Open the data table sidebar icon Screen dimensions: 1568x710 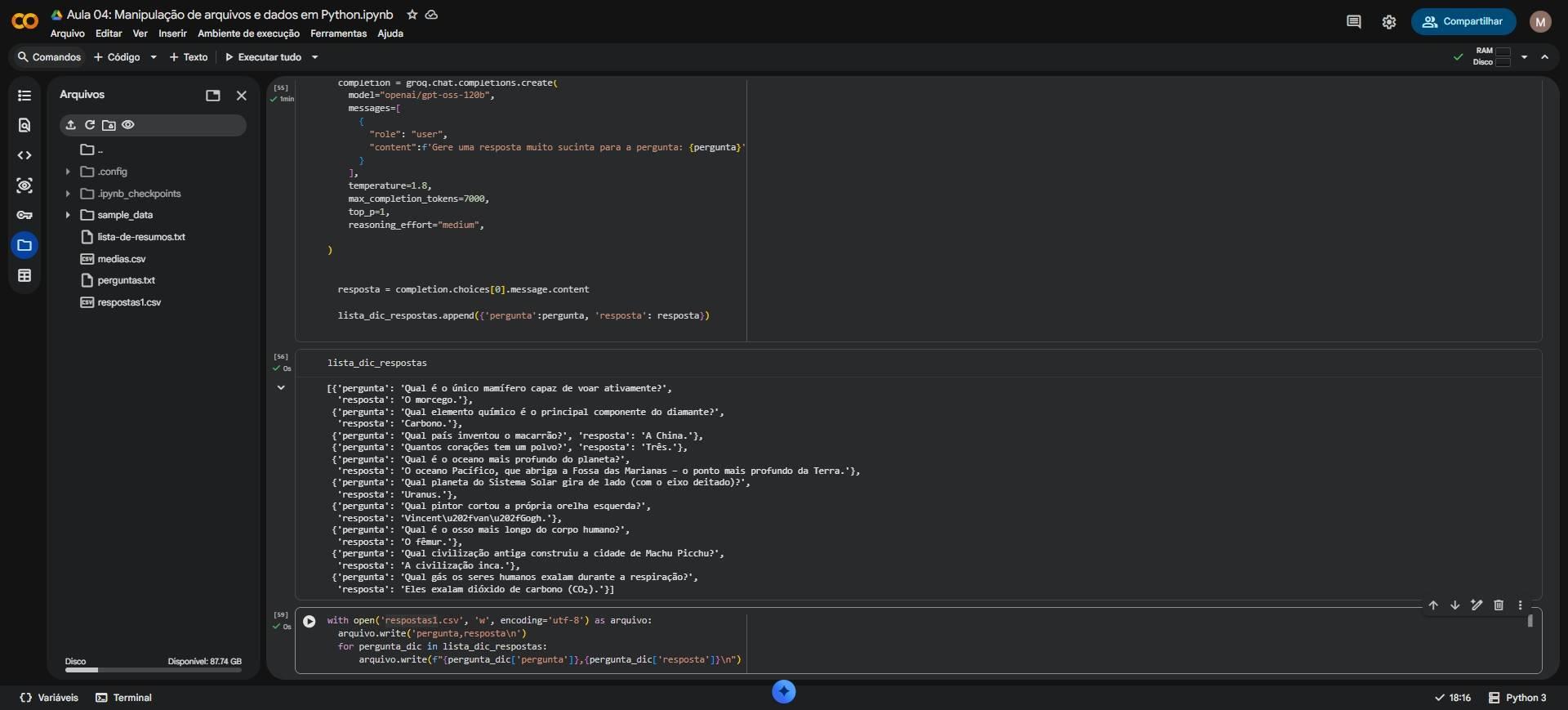(24, 275)
